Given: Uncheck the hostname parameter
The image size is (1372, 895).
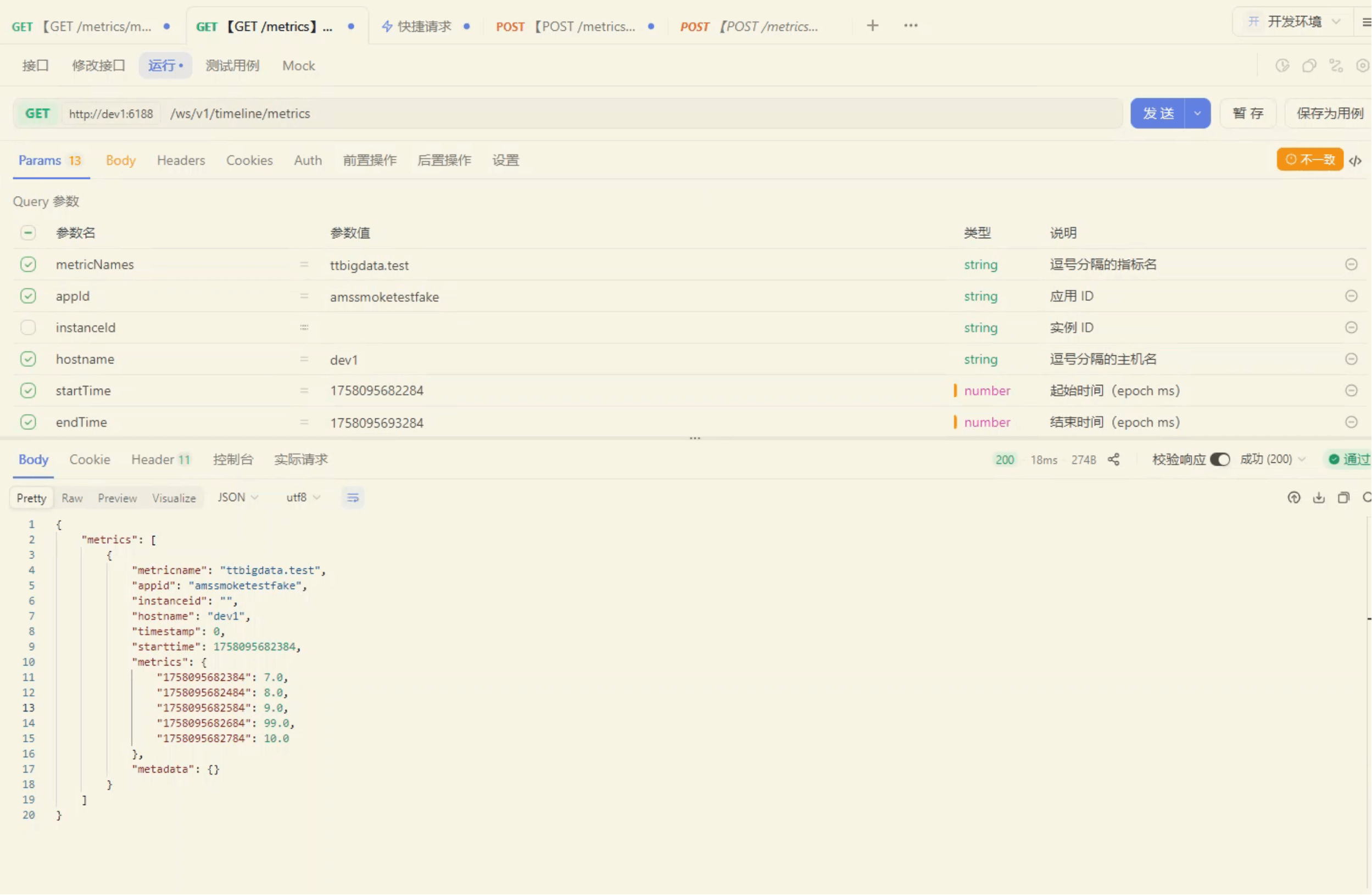Looking at the screenshot, I should point(27,359).
